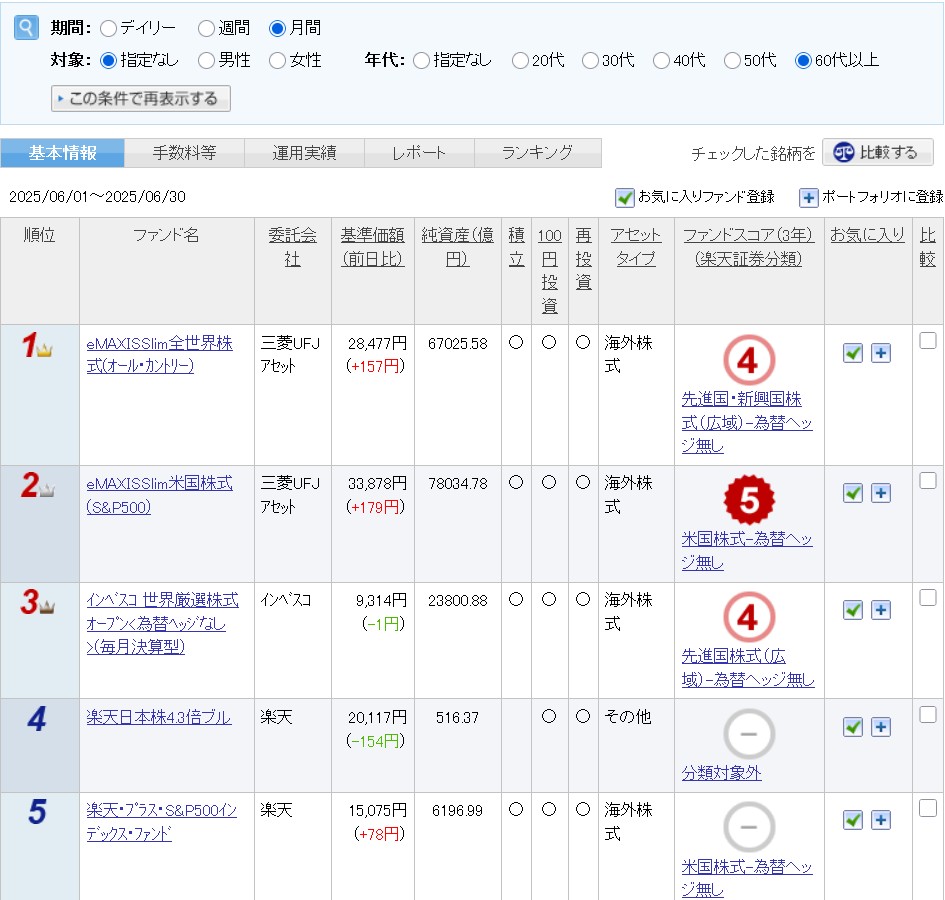The height and width of the screenshot is (900, 945).
Task: Select 50代 age radio button
Action: click(732, 60)
